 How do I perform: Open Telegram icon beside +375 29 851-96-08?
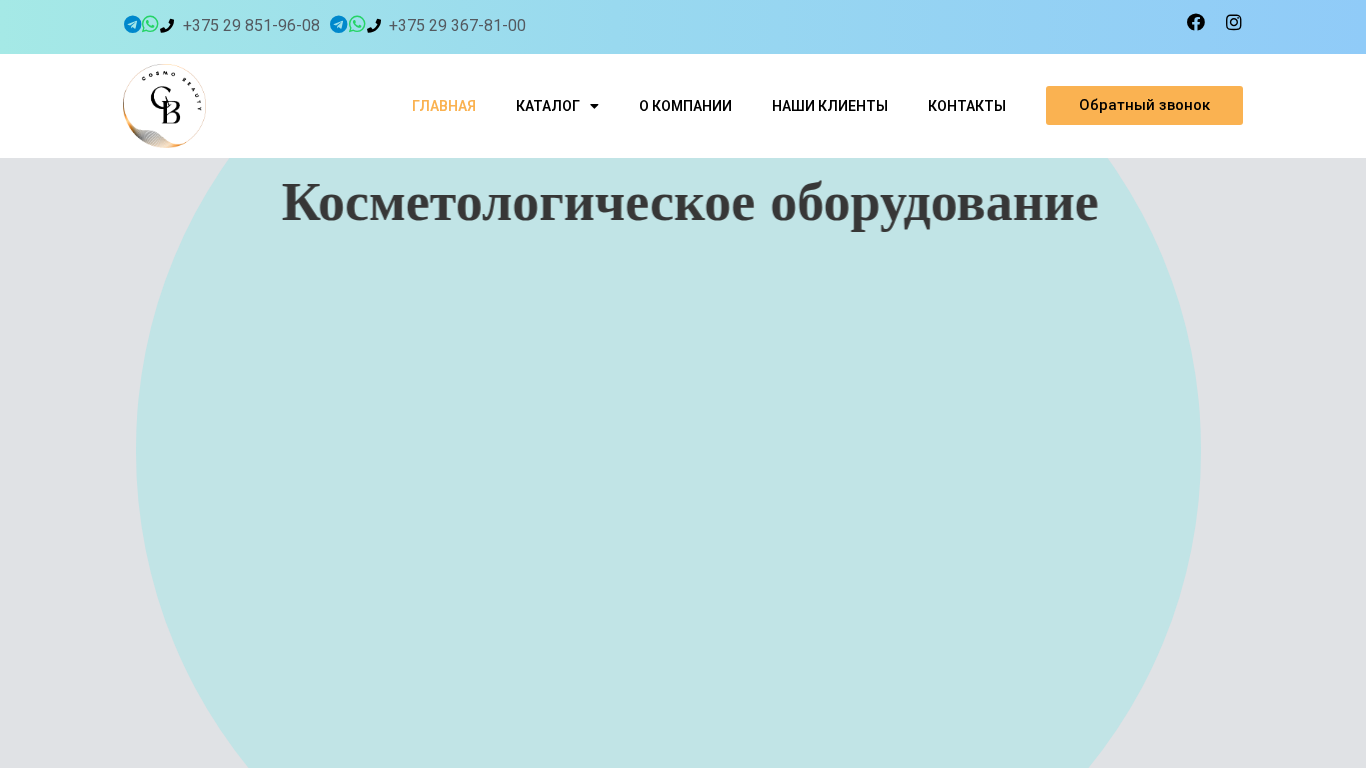pyautogui.click(x=132, y=24)
